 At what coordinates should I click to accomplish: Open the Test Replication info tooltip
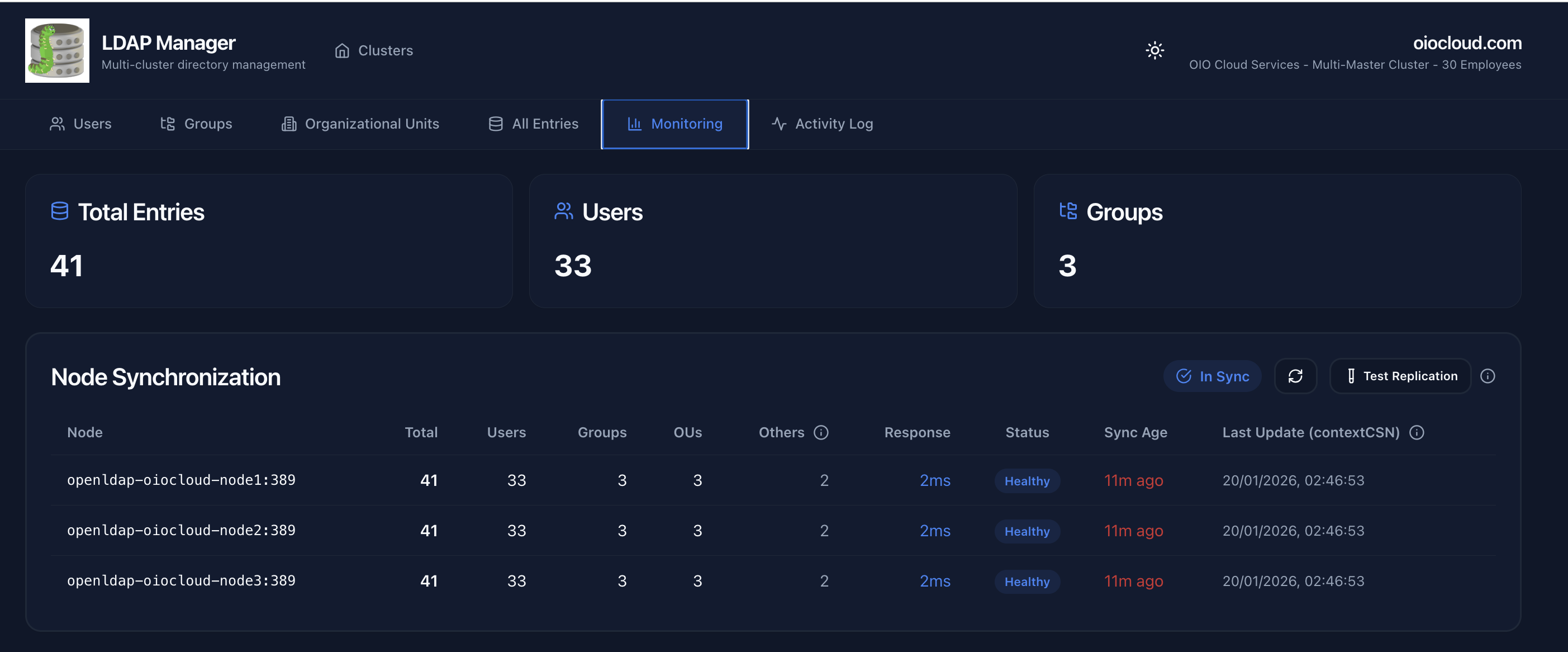click(1488, 376)
